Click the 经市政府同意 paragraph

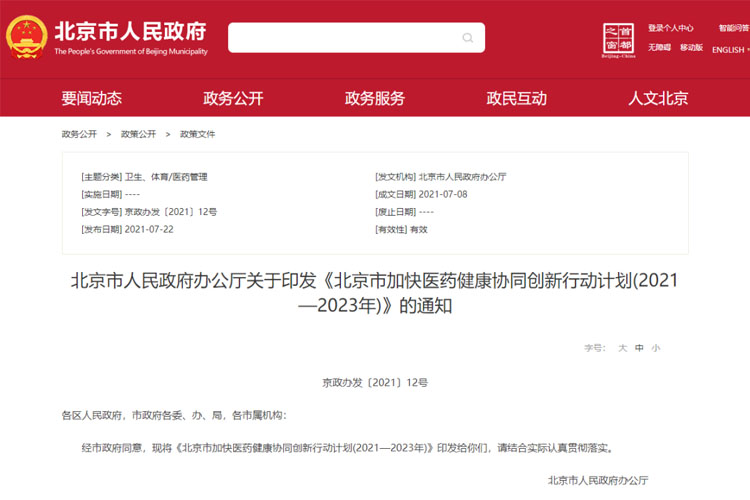[x=348, y=448]
